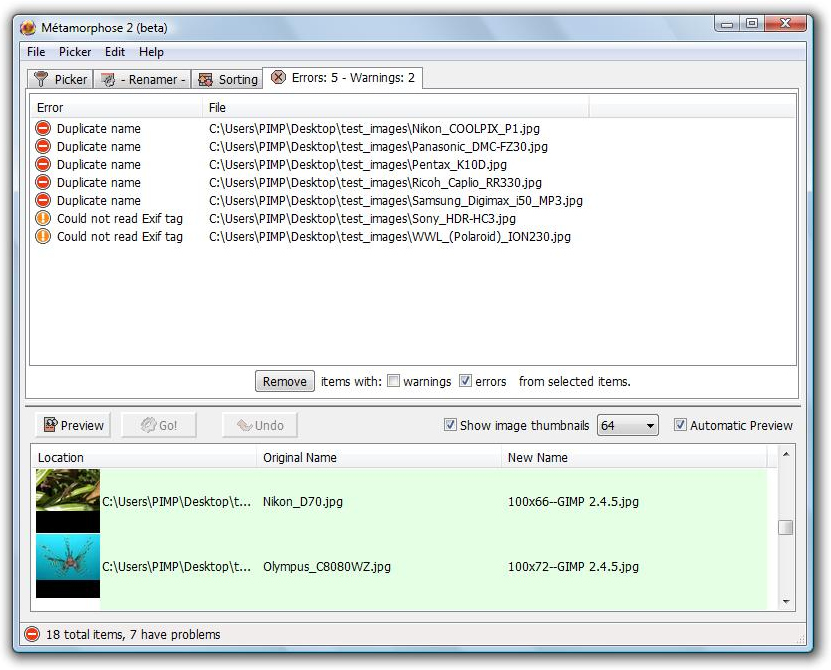Click the Error column header

(x=116, y=108)
